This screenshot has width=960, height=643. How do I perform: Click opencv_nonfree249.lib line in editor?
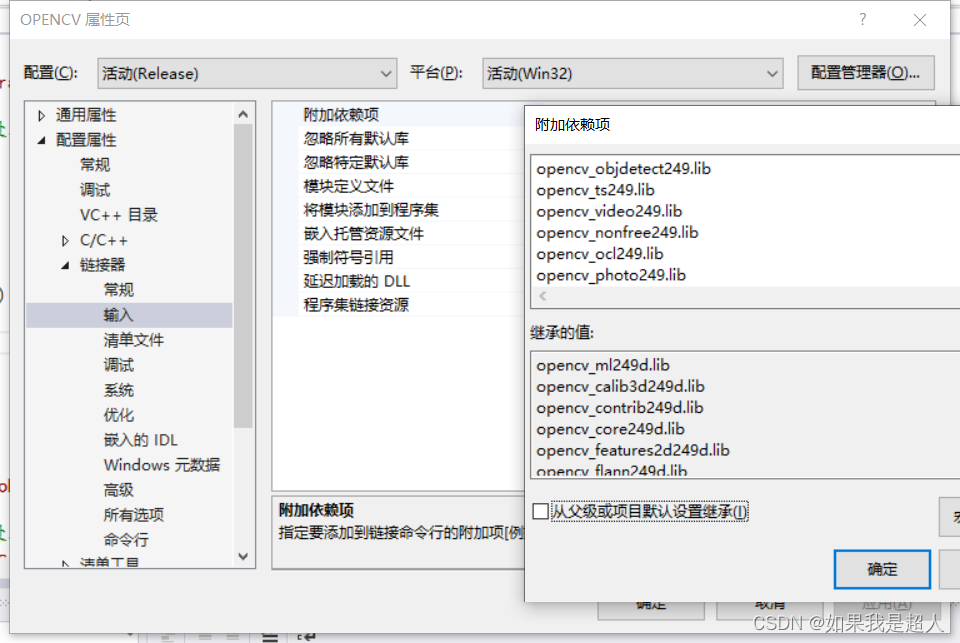coord(617,233)
